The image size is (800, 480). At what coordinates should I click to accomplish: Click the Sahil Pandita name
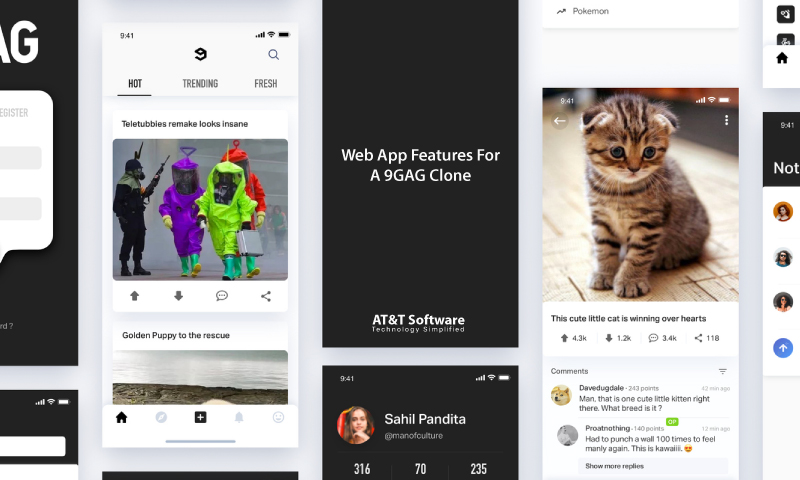[424, 419]
